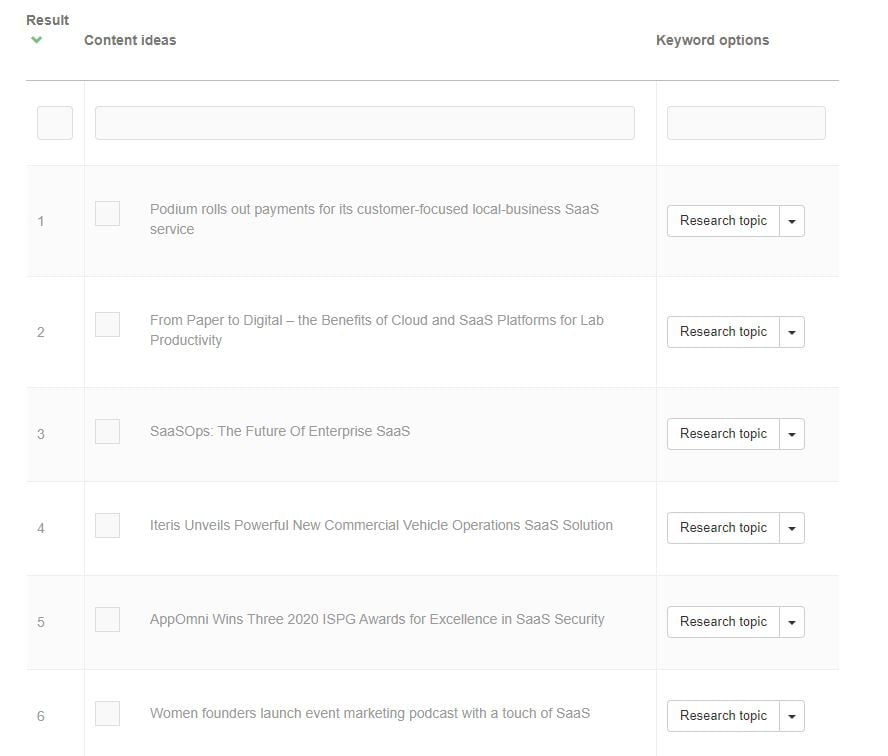Open dropdown arrow in Women founders row

coord(792,716)
